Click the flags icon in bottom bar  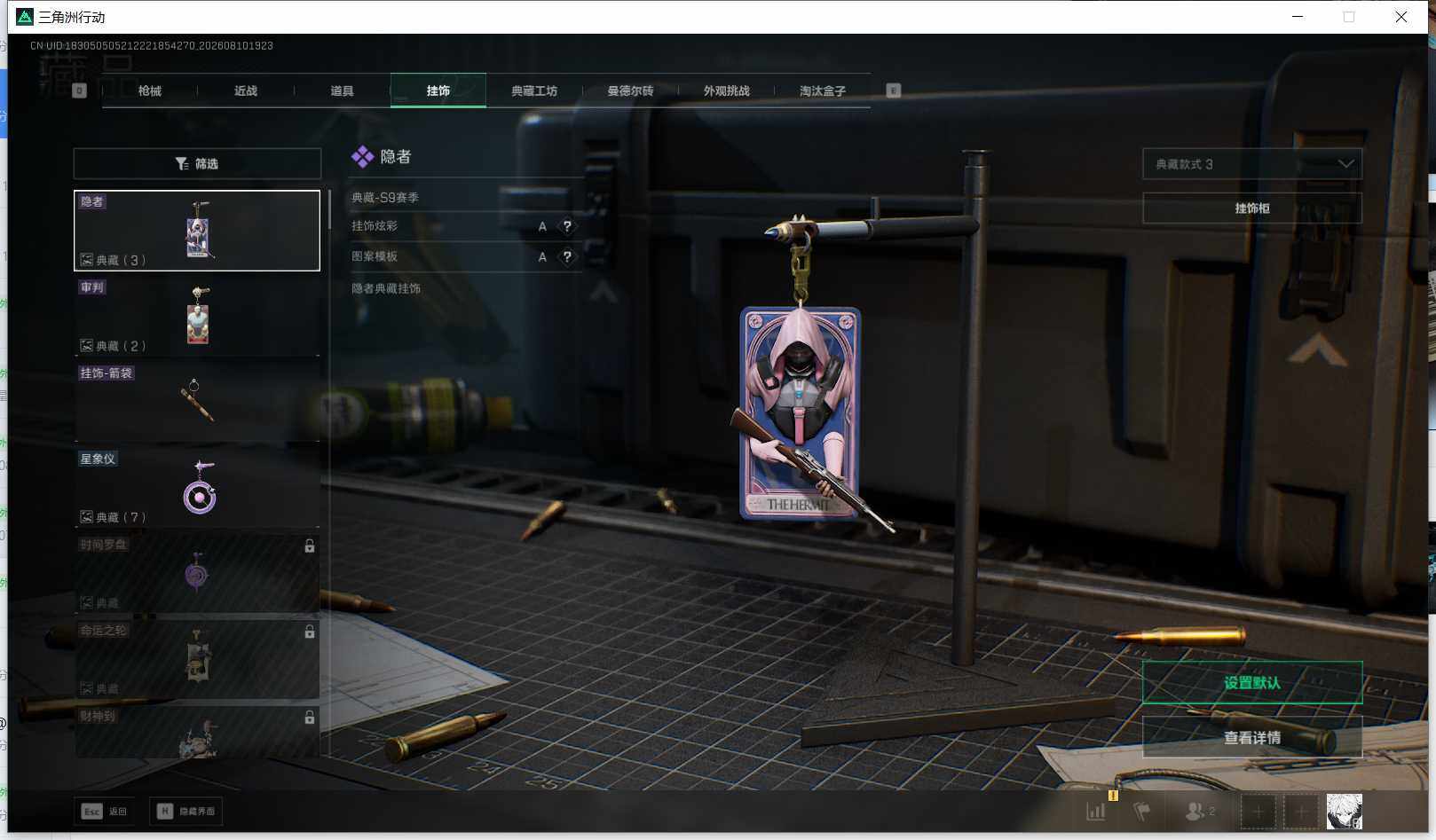[1142, 811]
